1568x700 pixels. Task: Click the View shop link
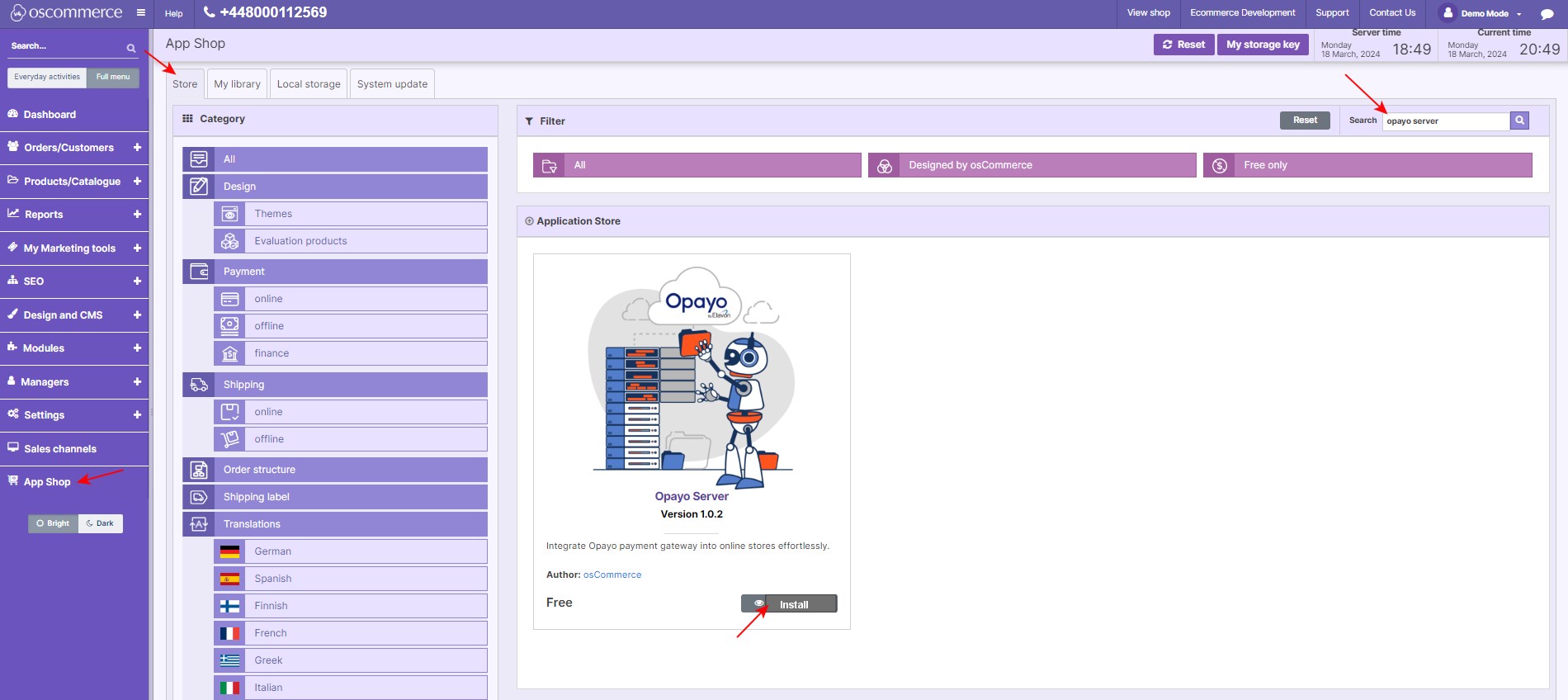[1149, 12]
